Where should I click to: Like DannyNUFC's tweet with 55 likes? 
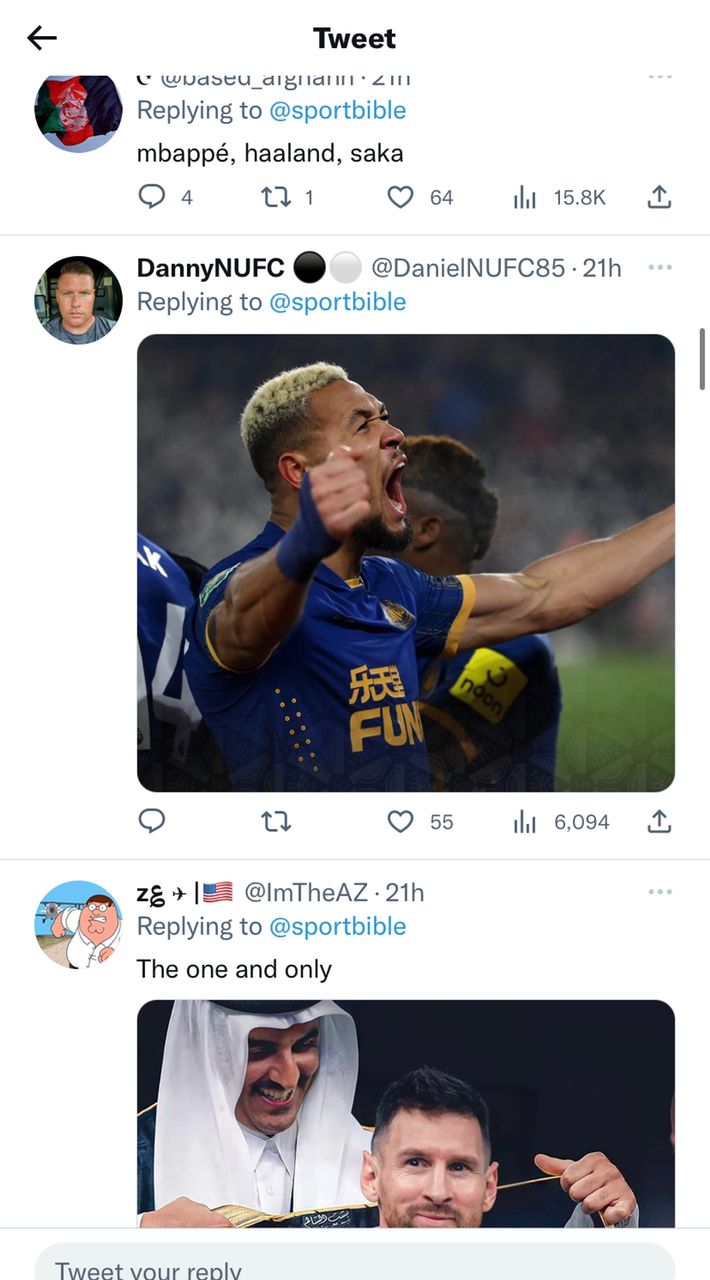pyautogui.click(x=400, y=821)
